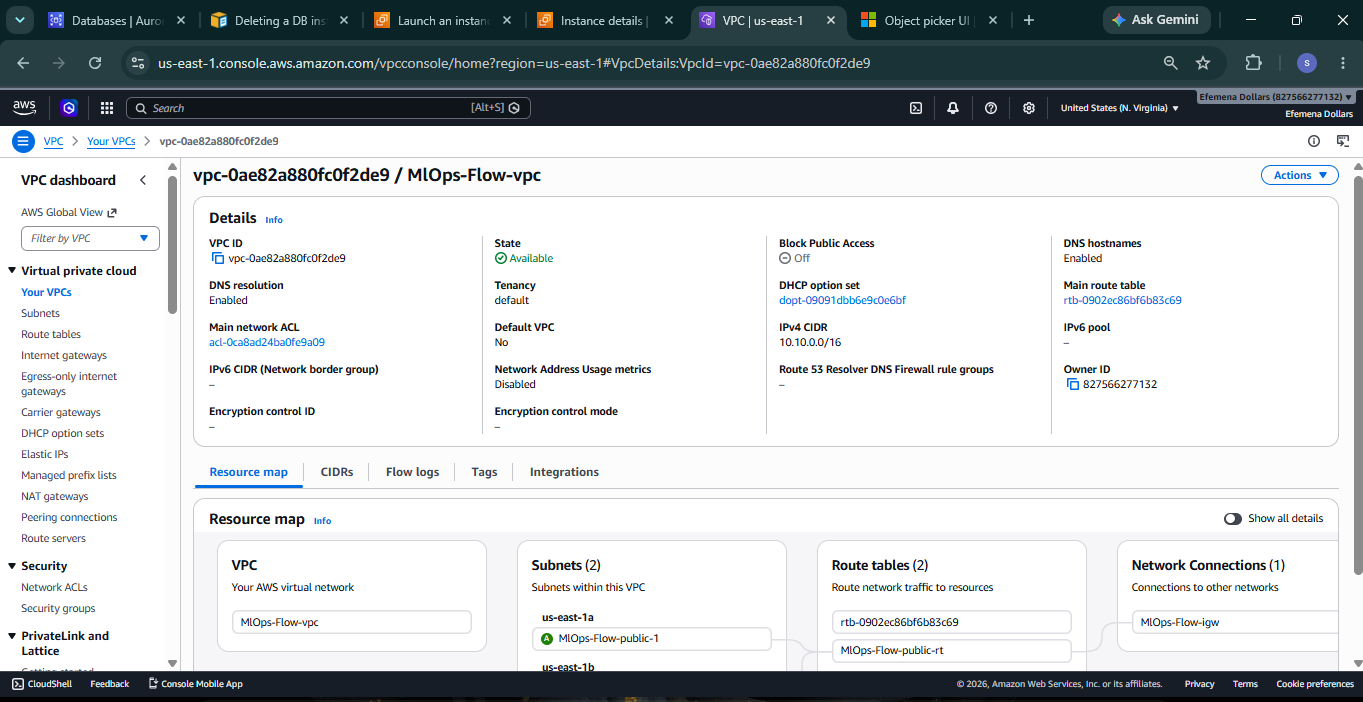Open the browser extensions puzzle icon
Image resolution: width=1363 pixels, height=702 pixels.
pos(1253,63)
